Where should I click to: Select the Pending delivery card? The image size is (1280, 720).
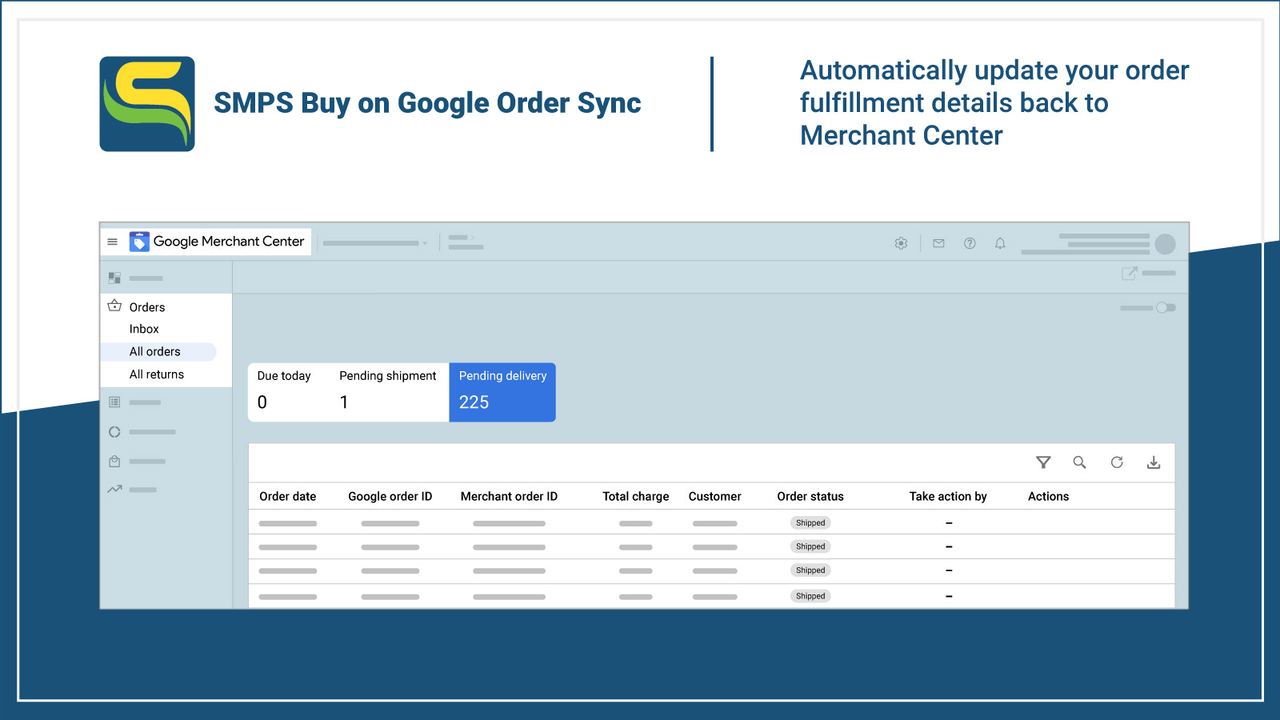pos(502,392)
